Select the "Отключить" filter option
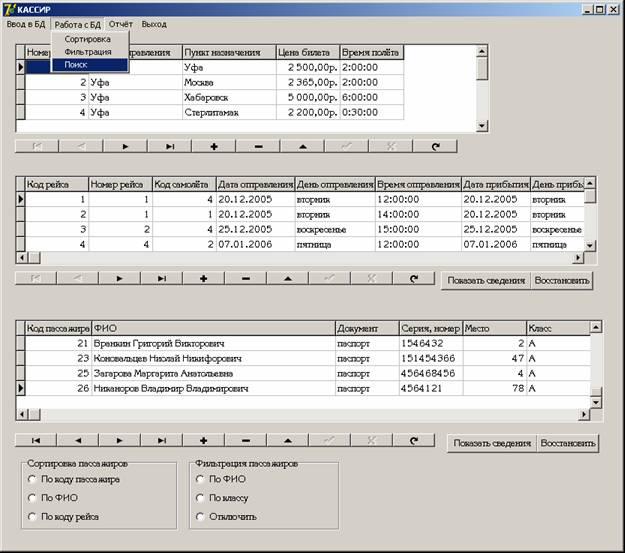The width and height of the screenshot is (625, 553). tap(201, 517)
